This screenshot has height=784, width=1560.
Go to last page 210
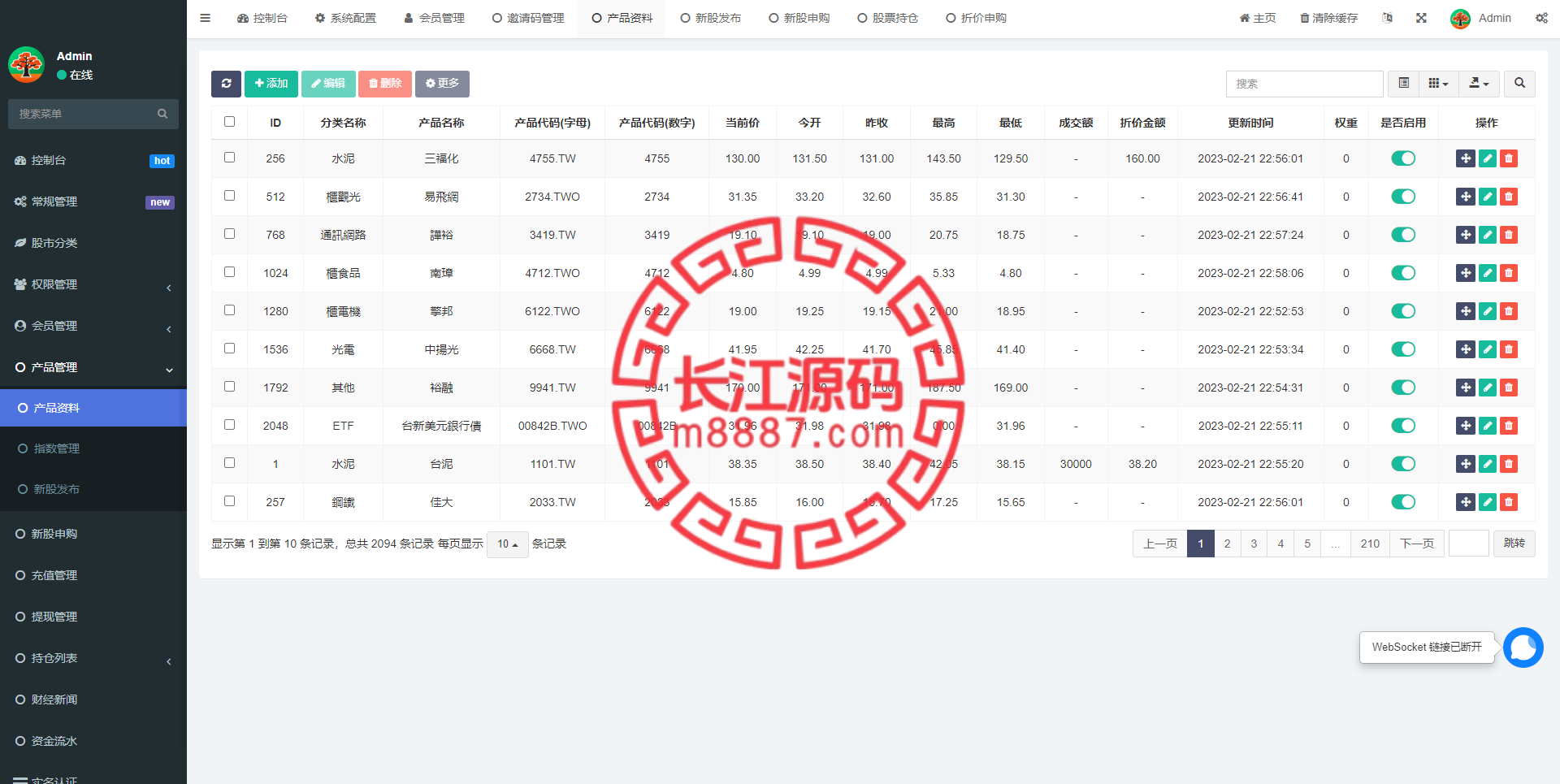click(1370, 544)
